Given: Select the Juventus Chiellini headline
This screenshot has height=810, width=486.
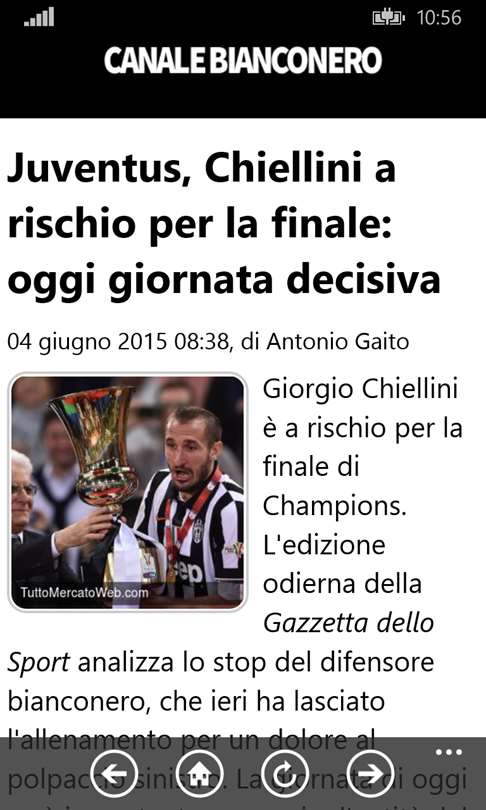Looking at the screenshot, I should 224,224.
